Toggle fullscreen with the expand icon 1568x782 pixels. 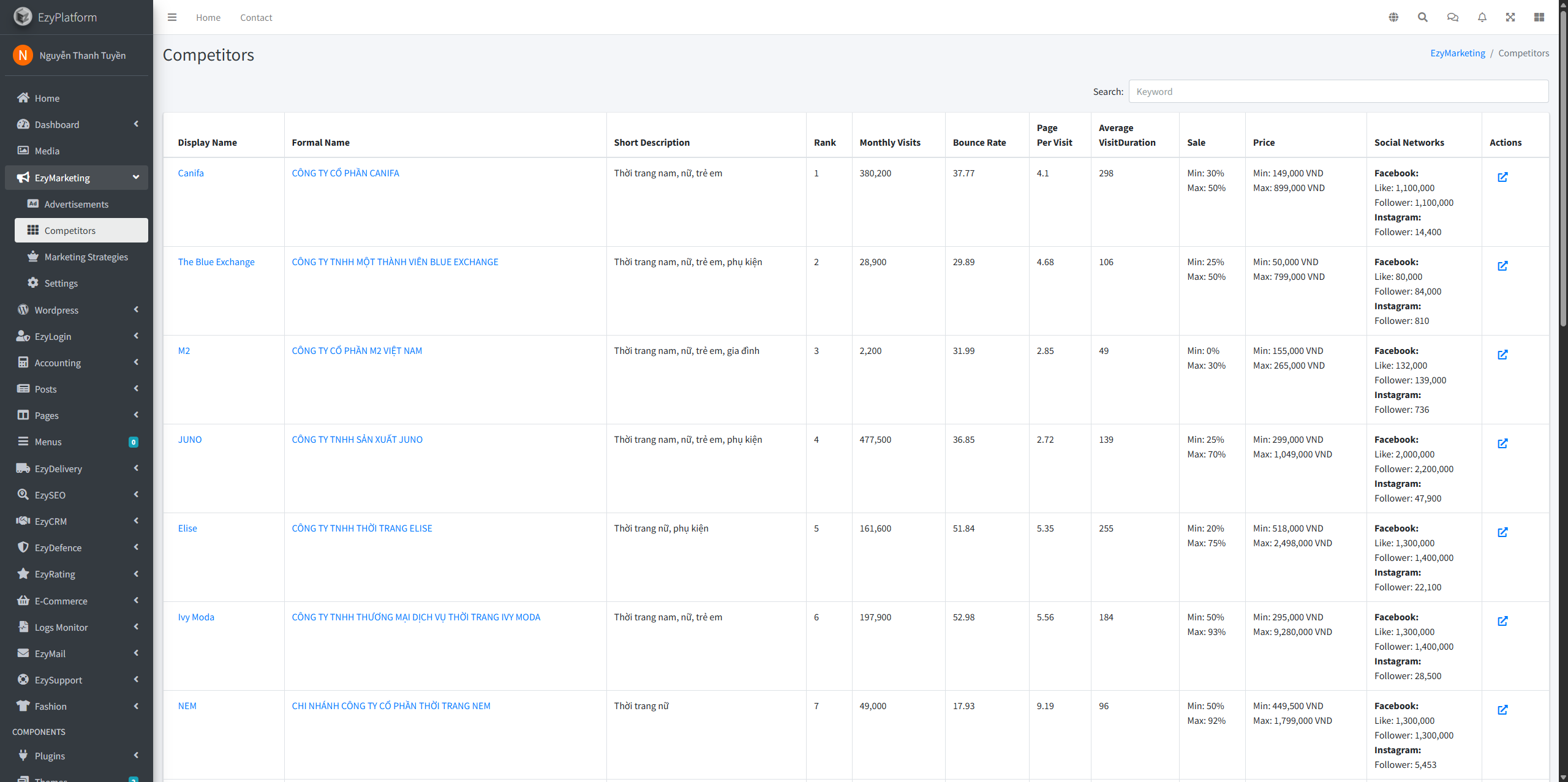click(1510, 17)
